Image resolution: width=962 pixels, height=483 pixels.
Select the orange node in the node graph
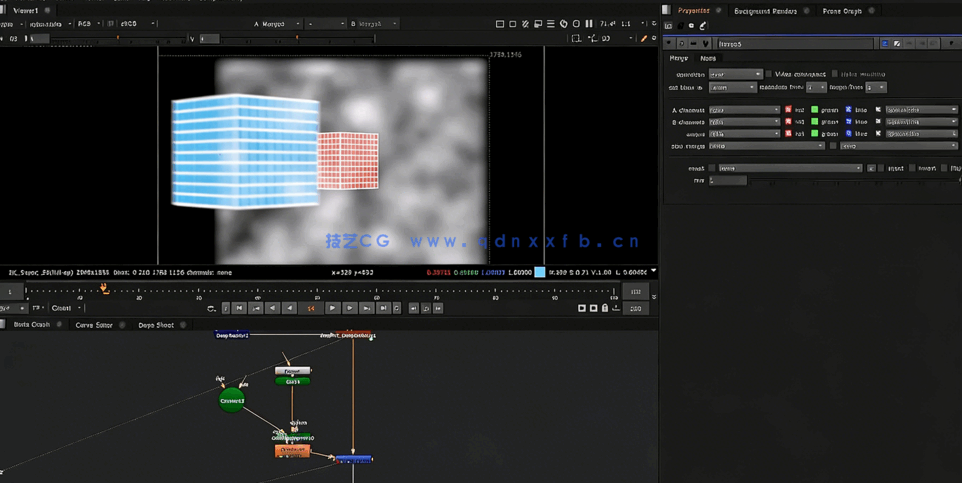(x=292, y=451)
